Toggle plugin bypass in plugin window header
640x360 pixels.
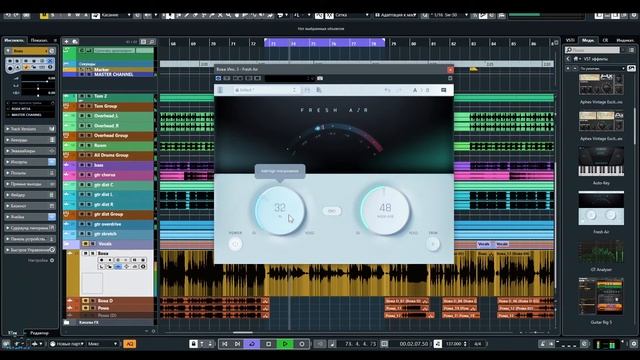pyautogui.click(x=218, y=78)
